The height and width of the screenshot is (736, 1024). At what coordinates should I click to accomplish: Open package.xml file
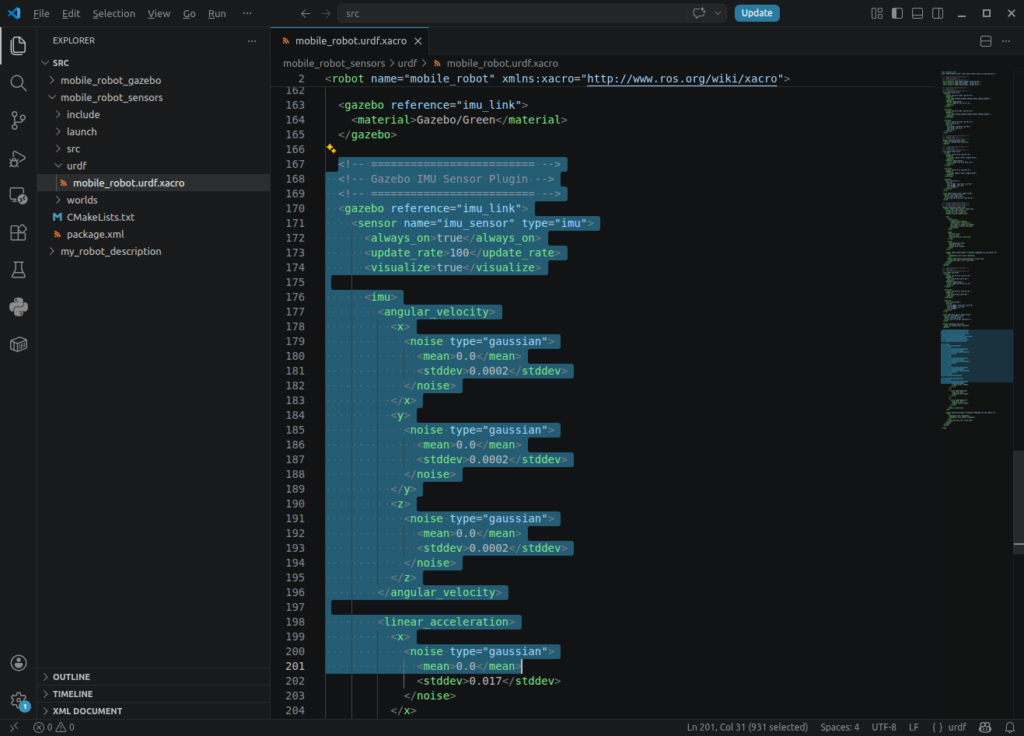(x=154, y=234)
